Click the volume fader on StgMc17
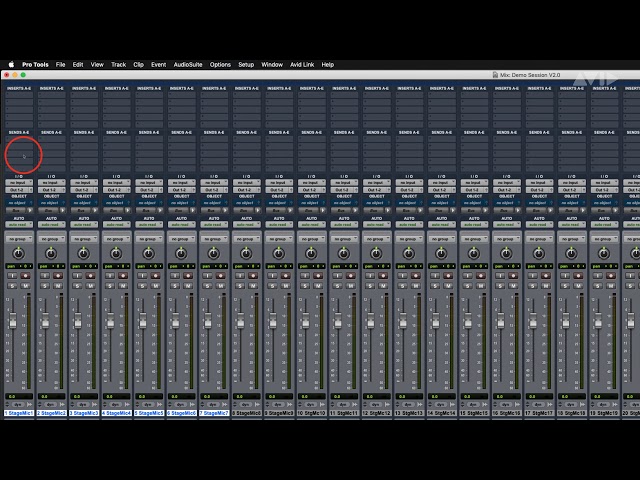The width and height of the screenshot is (640, 480). [x=533, y=320]
